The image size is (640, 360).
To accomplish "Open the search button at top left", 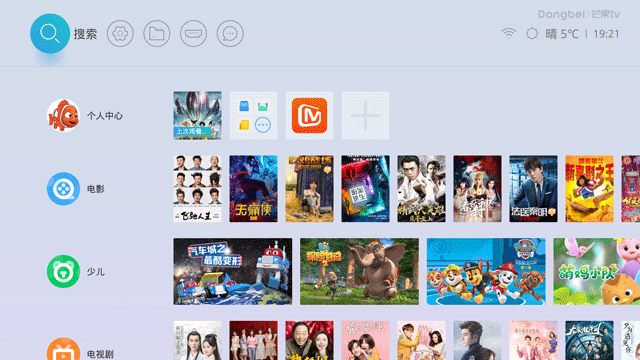I will (50, 33).
